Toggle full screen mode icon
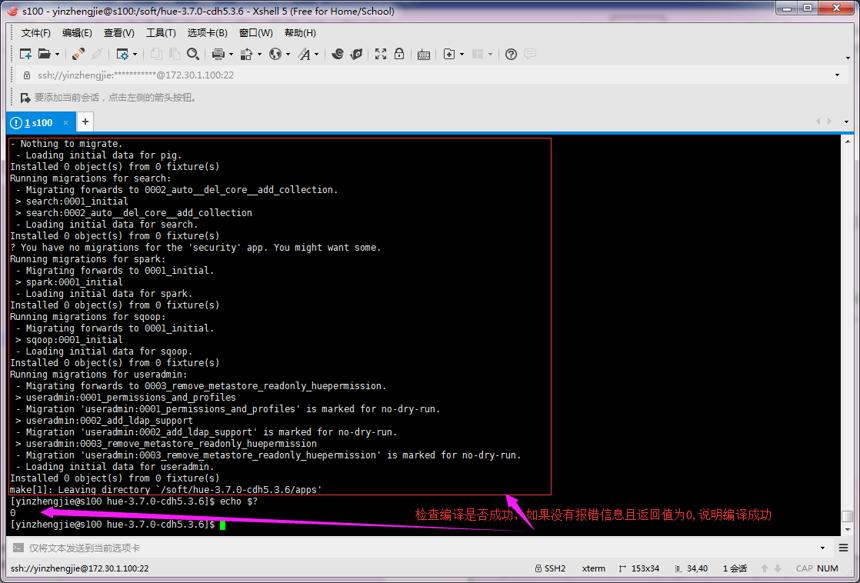This screenshot has width=860, height=583. 380,54
